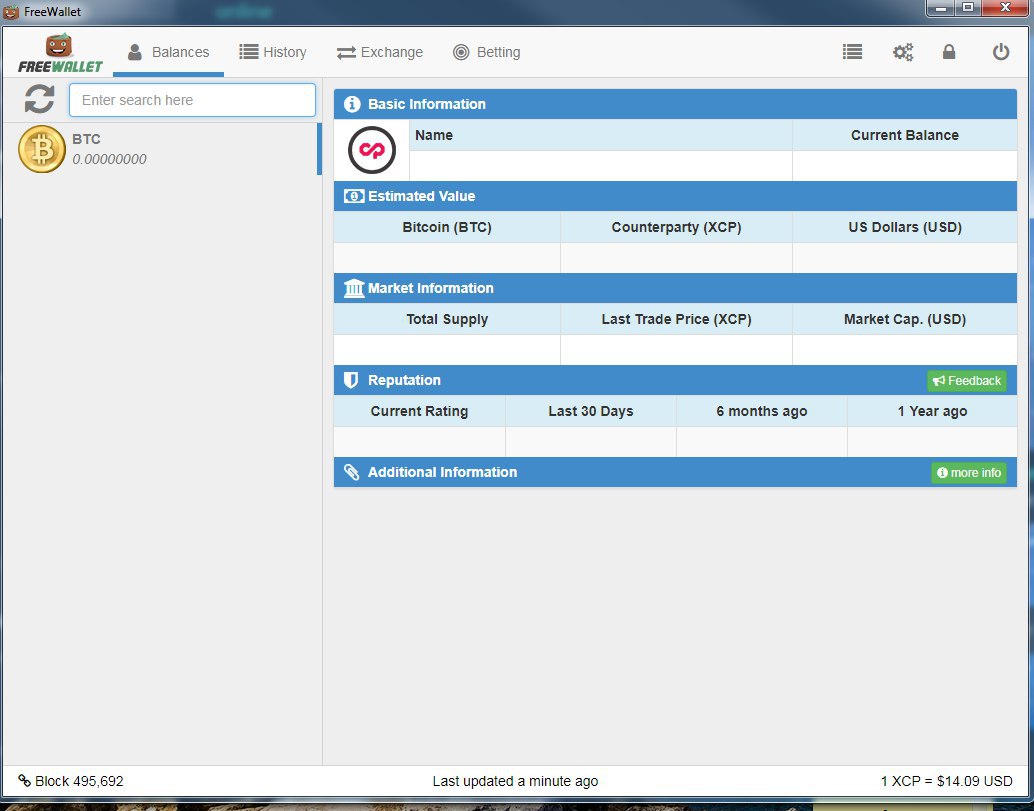Click the green more info button
The height and width of the screenshot is (811, 1034).
[x=968, y=473]
